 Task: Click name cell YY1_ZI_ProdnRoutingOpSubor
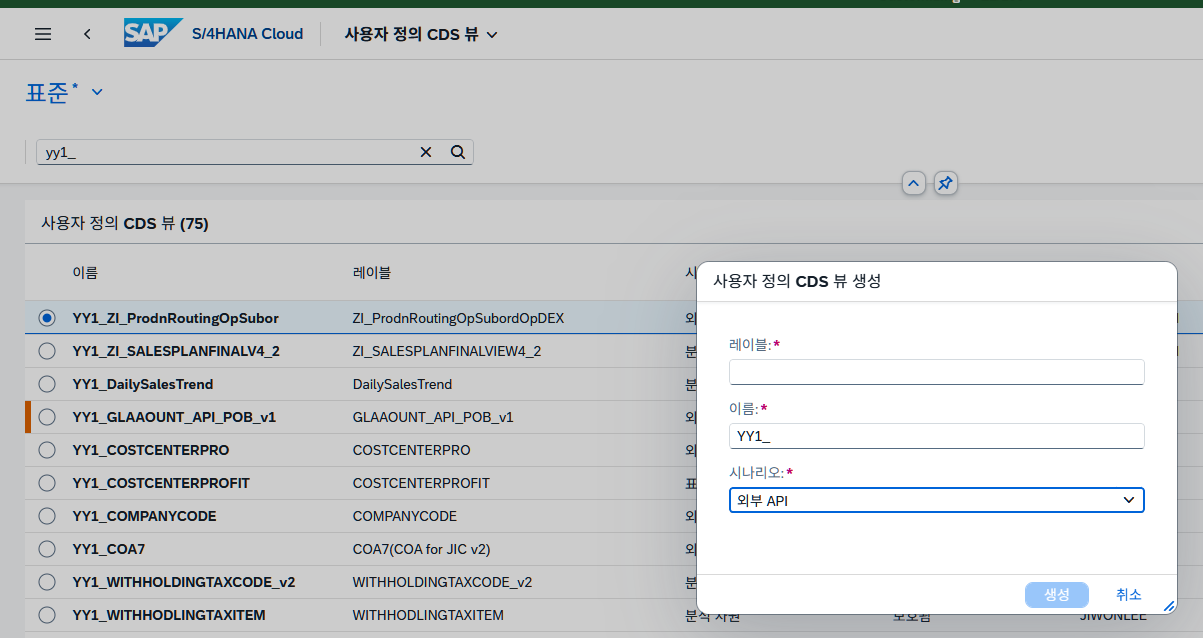click(176, 318)
